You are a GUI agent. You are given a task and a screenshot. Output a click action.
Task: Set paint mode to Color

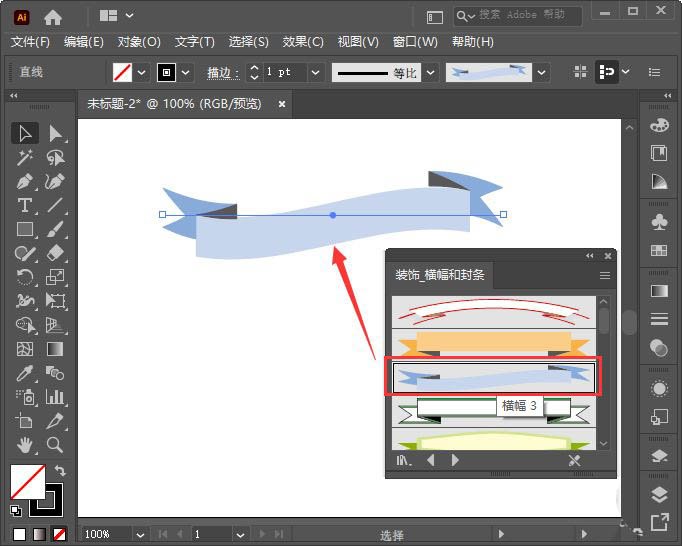(19, 534)
